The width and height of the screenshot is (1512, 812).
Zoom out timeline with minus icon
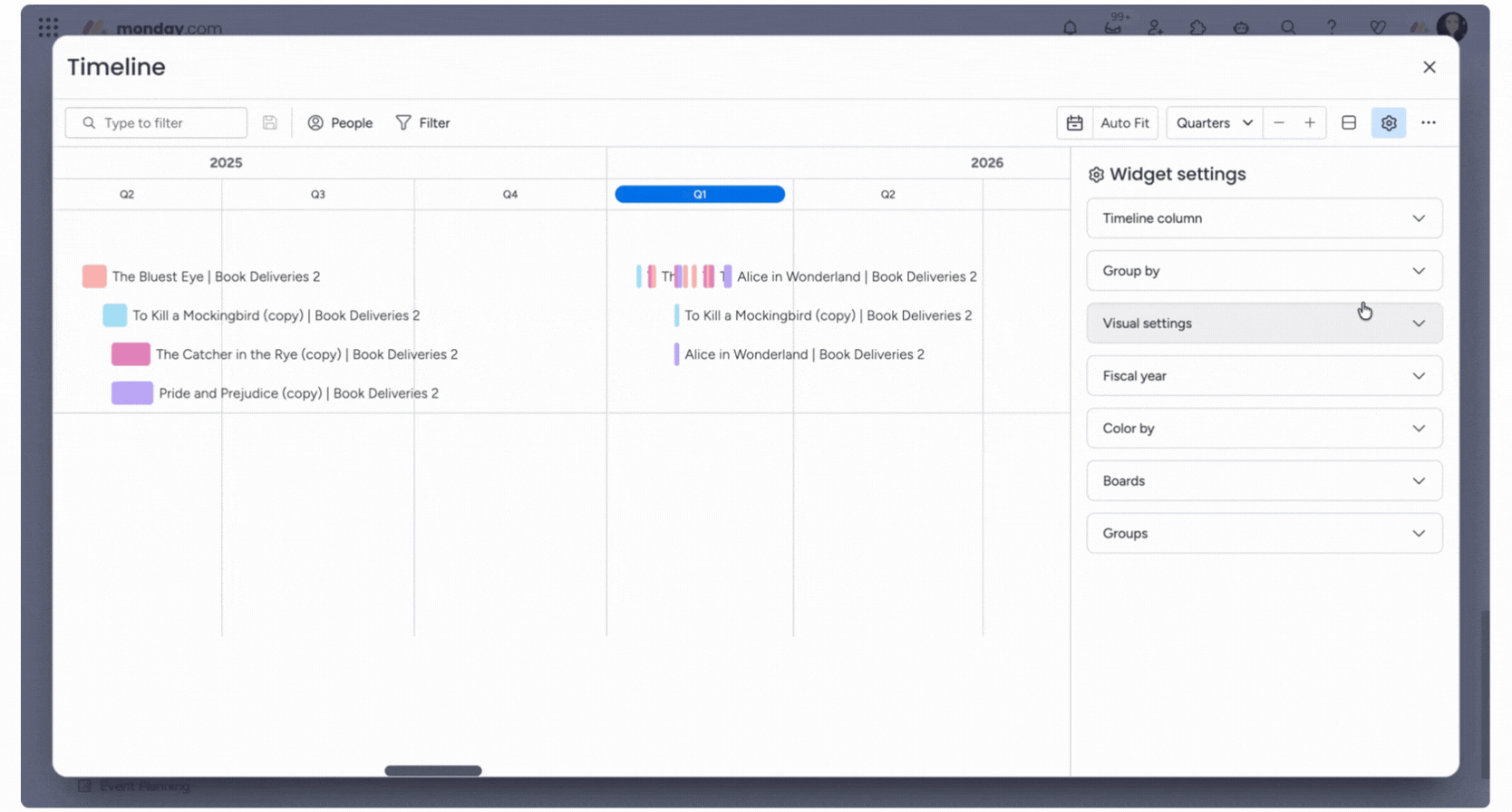coord(1278,123)
